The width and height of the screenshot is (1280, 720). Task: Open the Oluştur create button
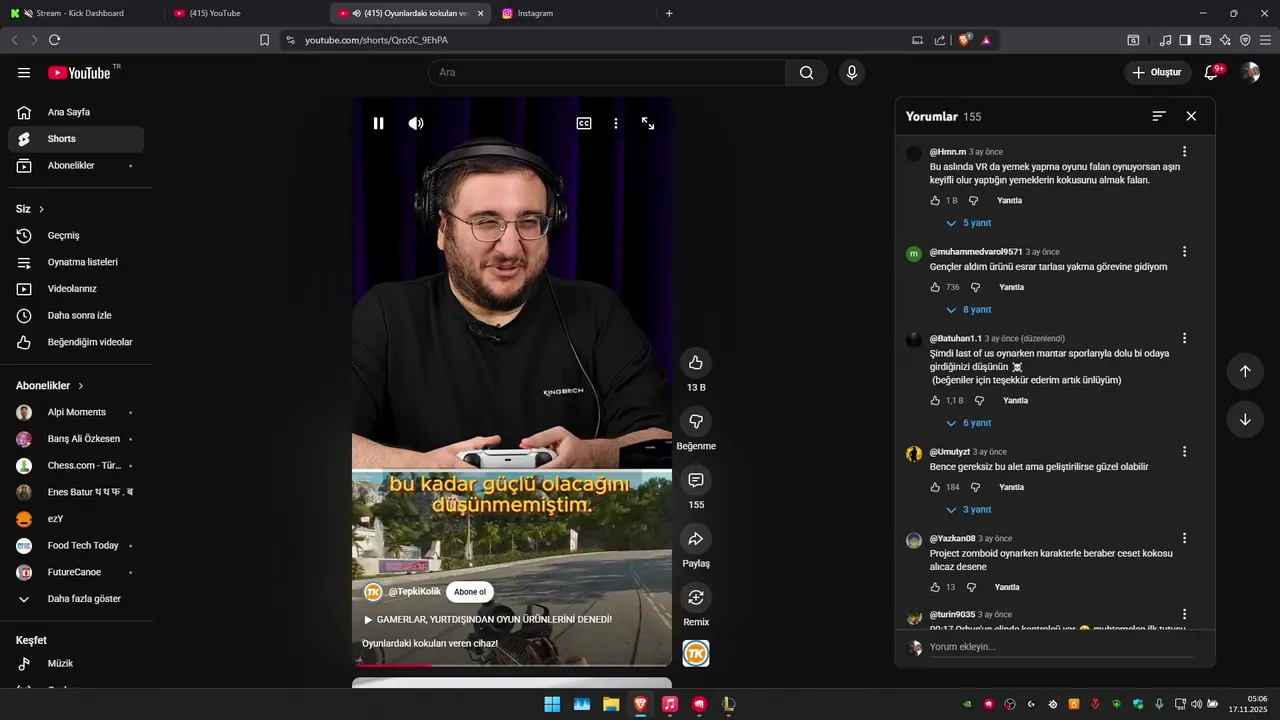1157,72
